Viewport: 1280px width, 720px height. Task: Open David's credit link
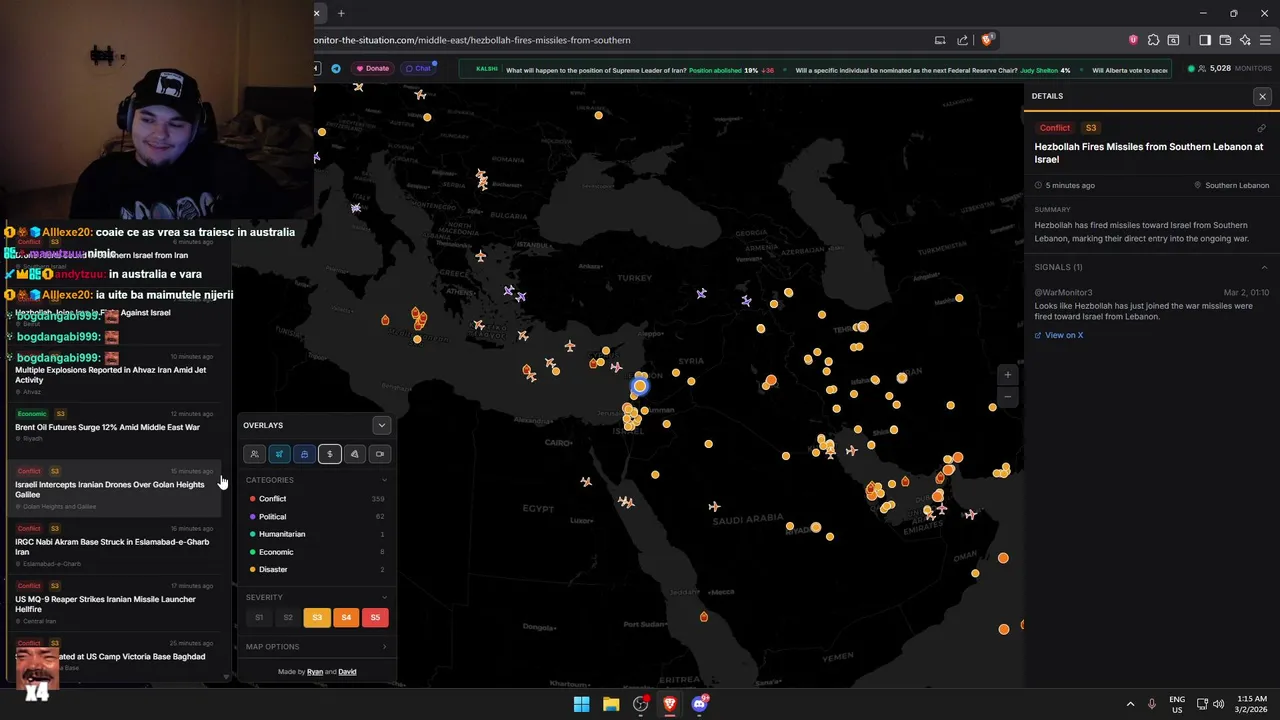point(347,672)
